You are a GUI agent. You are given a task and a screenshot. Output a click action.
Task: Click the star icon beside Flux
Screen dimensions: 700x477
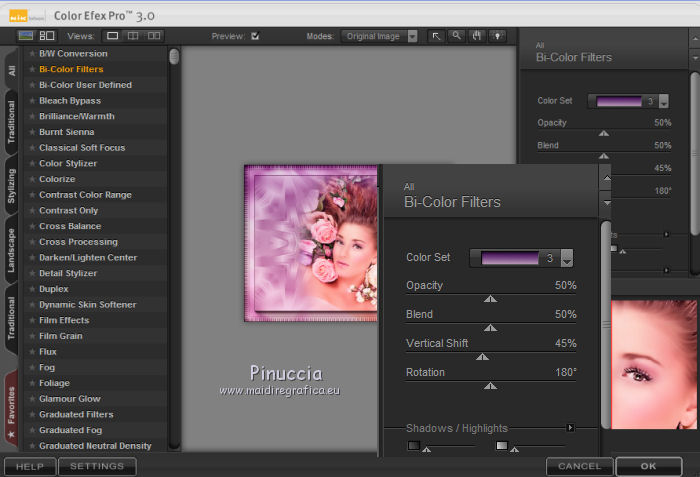click(32, 352)
